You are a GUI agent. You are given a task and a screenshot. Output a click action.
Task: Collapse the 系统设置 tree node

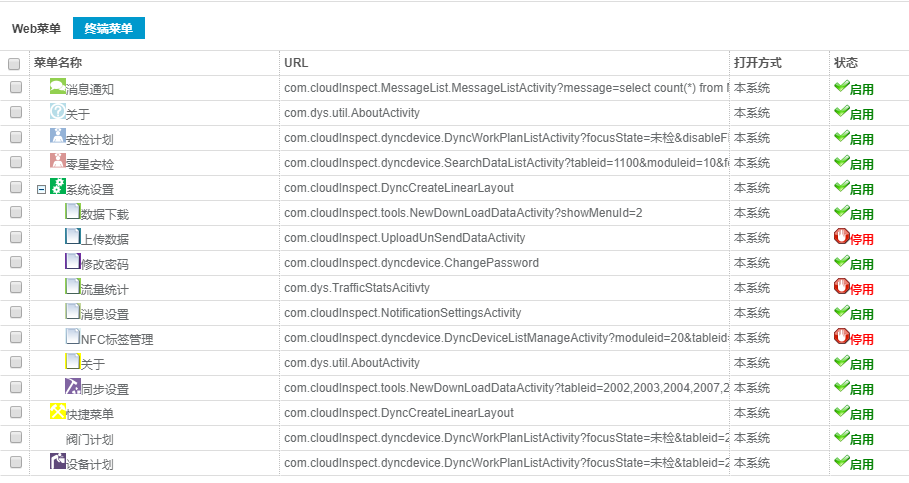(41, 188)
